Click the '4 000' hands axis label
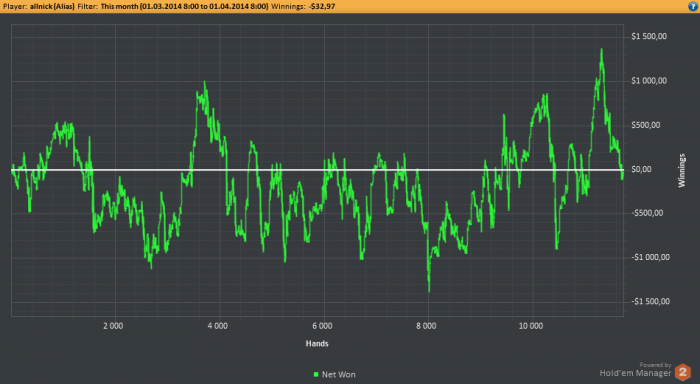Screen dimensions: 700x384 coord(217,326)
